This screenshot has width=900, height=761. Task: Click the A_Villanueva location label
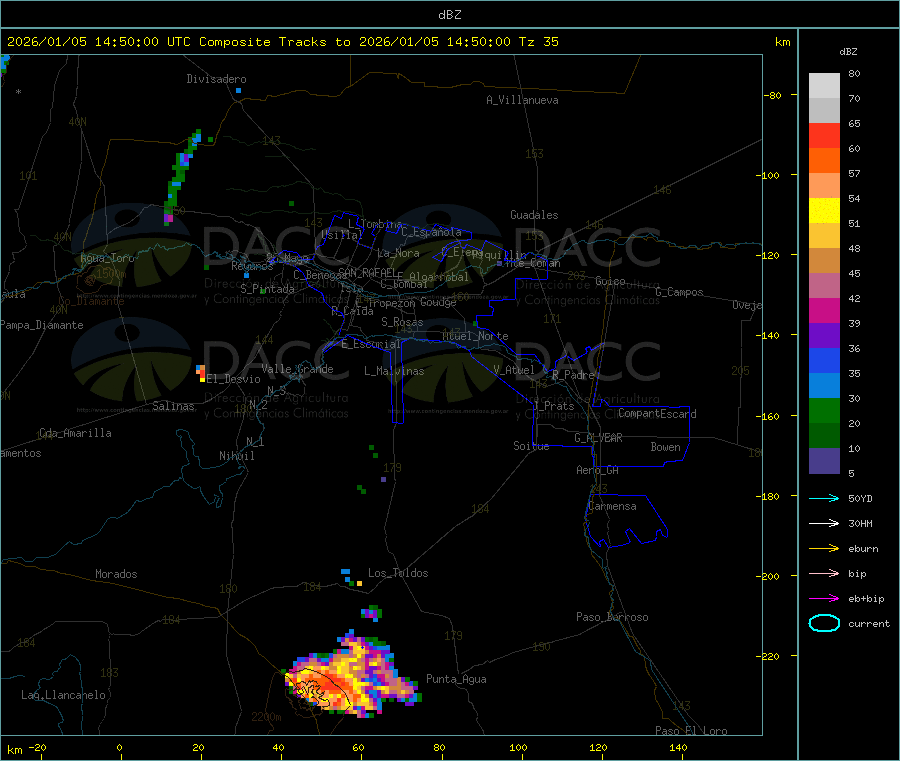click(x=522, y=100)
